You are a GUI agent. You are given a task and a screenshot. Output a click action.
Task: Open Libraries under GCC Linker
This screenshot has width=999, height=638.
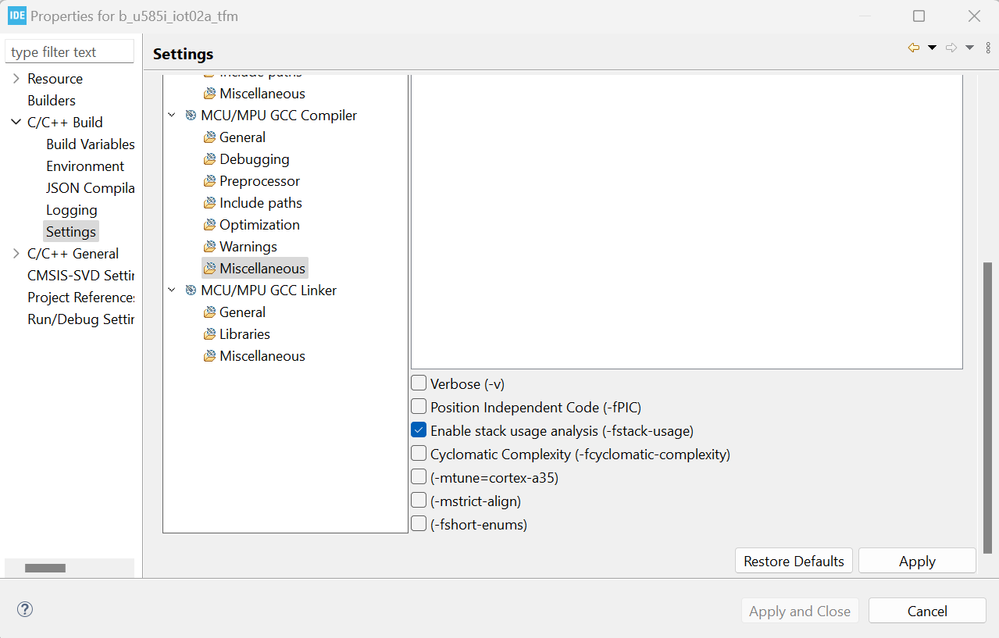(x=244, y=334)
